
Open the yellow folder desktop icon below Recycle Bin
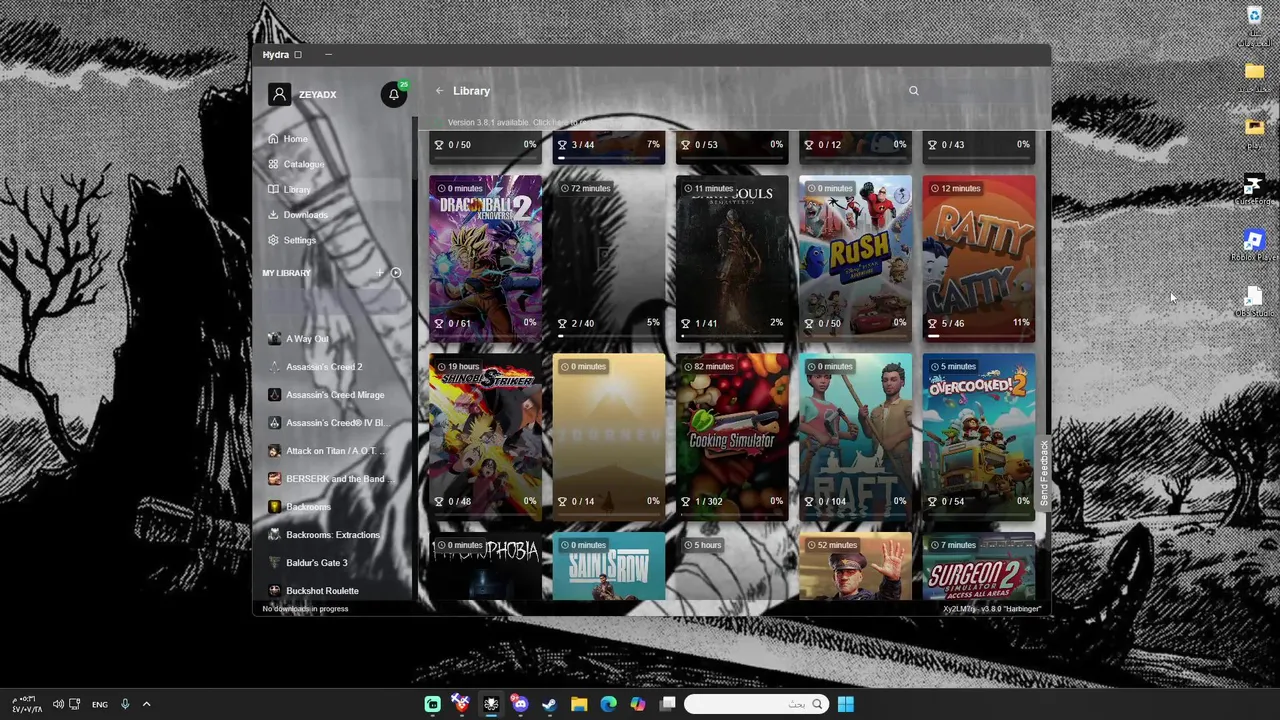1254,78
